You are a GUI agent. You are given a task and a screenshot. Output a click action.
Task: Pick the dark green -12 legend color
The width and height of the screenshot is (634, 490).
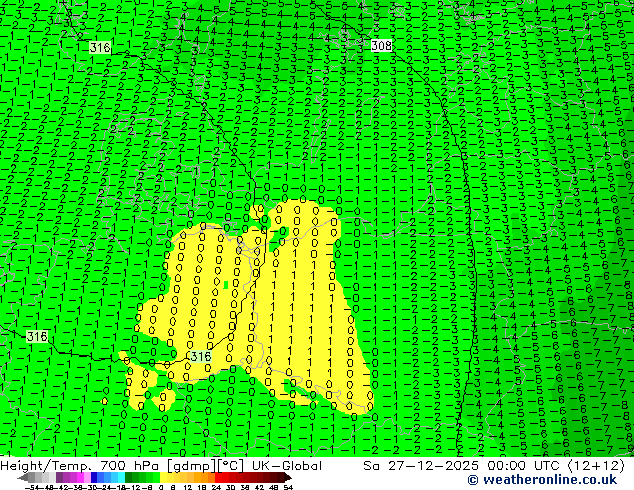[x=129, y=478]
